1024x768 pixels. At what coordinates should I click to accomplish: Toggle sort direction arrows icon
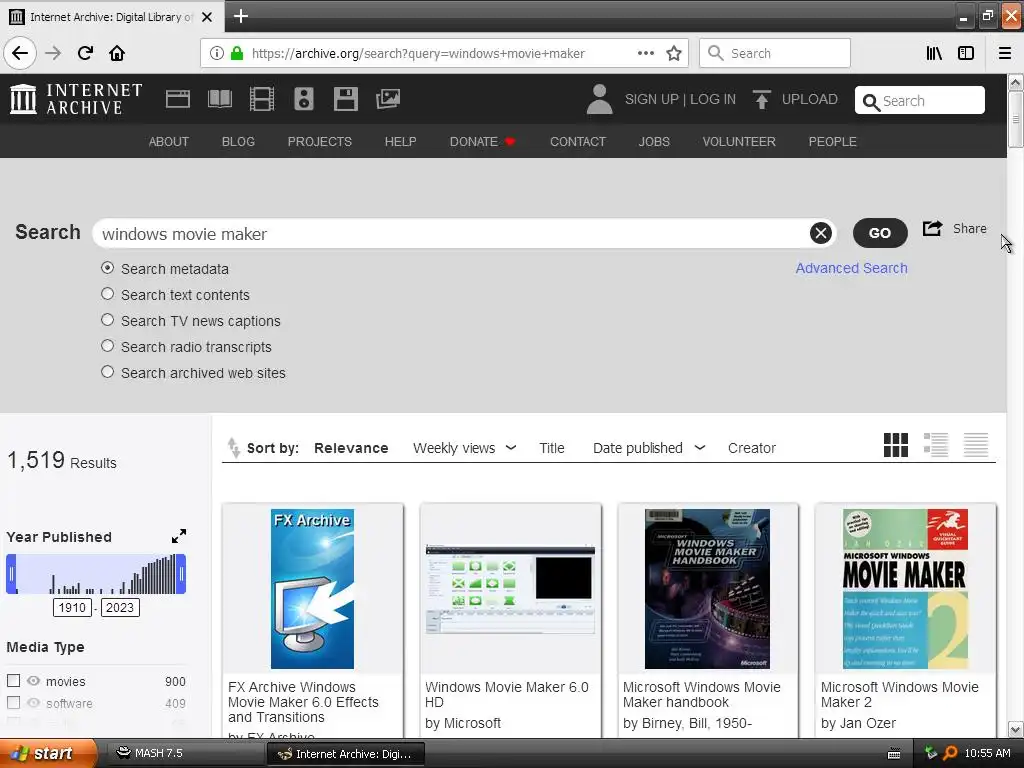click(233, 447)
